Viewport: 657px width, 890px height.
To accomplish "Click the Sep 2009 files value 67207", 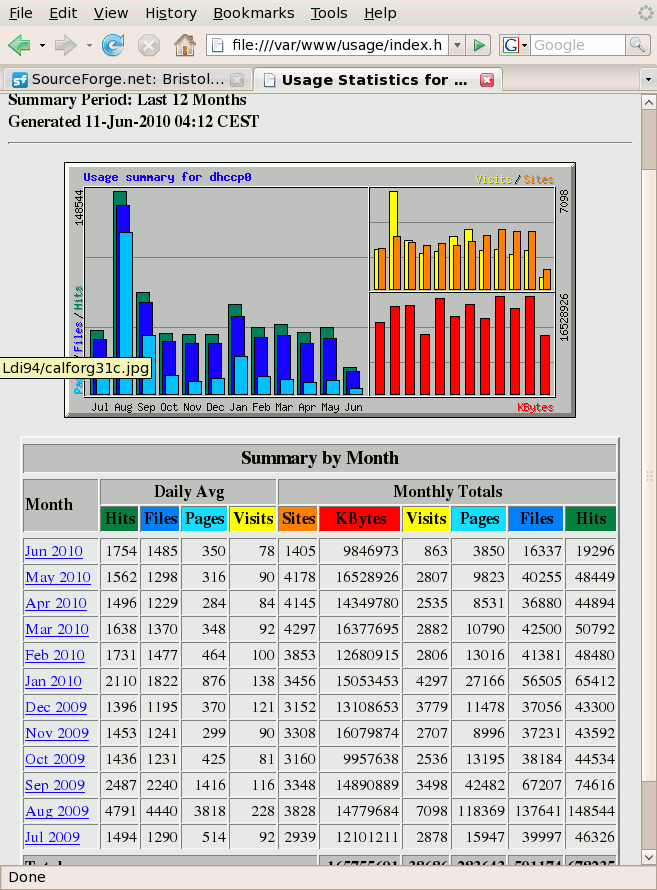I will [x=542, y=786].
